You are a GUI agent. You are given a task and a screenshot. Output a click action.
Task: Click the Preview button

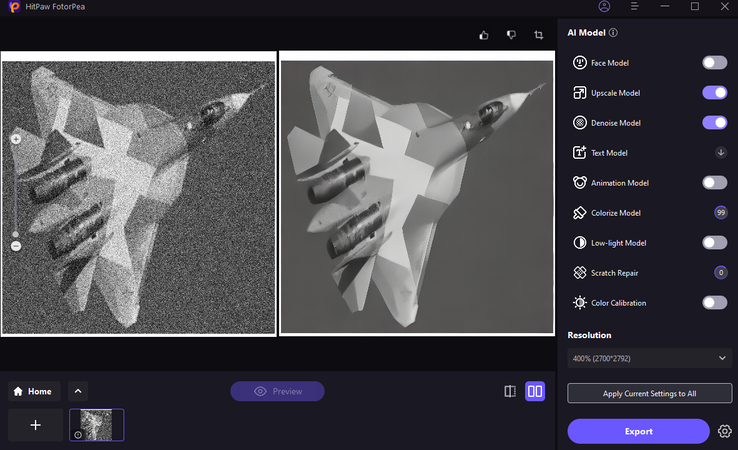click(277, 391)
